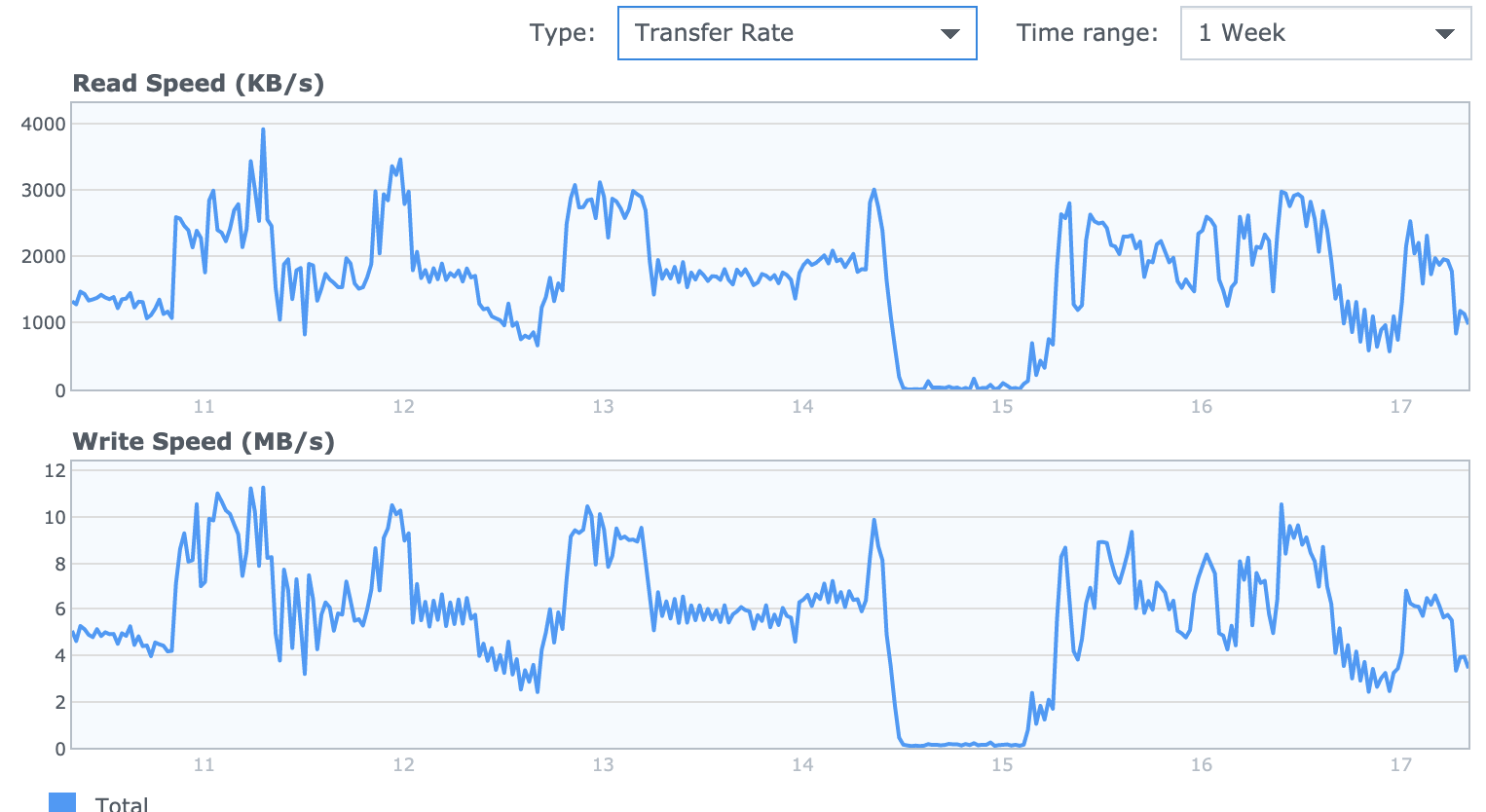Click the 3000 gridline label on Read Speed
The width and height of the screenshot is (1486, 812).
point(44,190)
